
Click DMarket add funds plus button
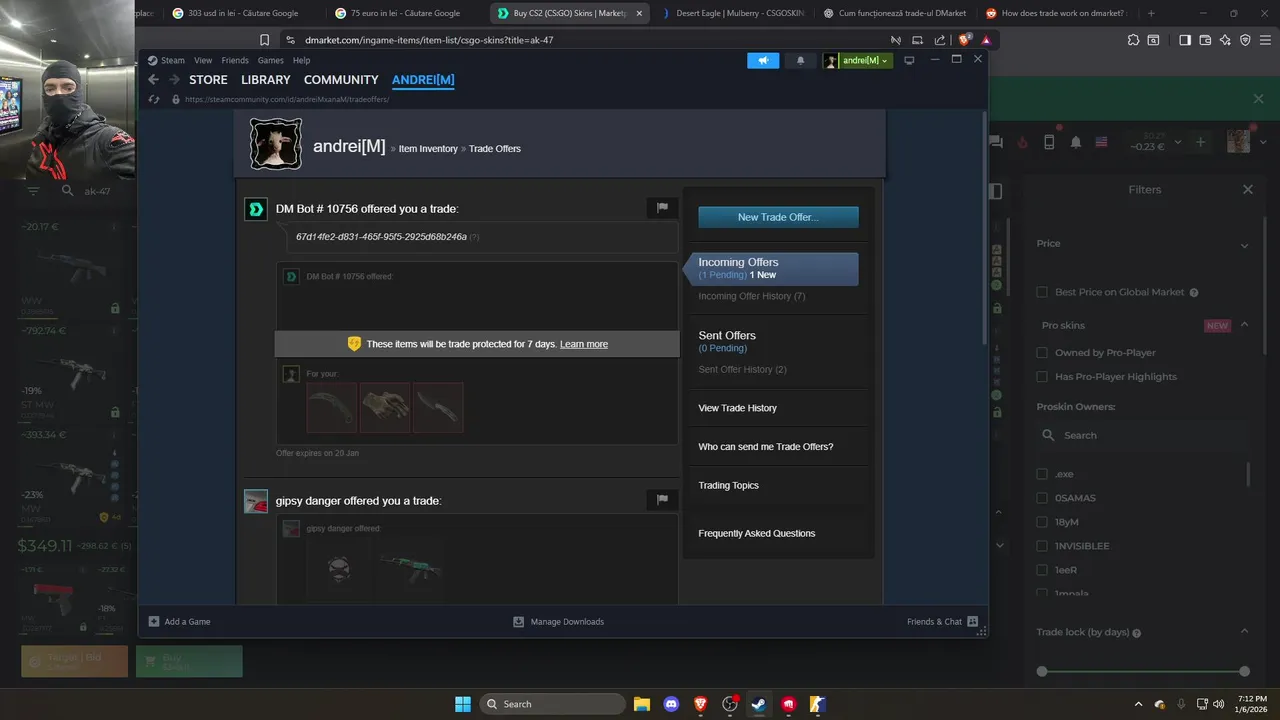(x=1201, y=142)
